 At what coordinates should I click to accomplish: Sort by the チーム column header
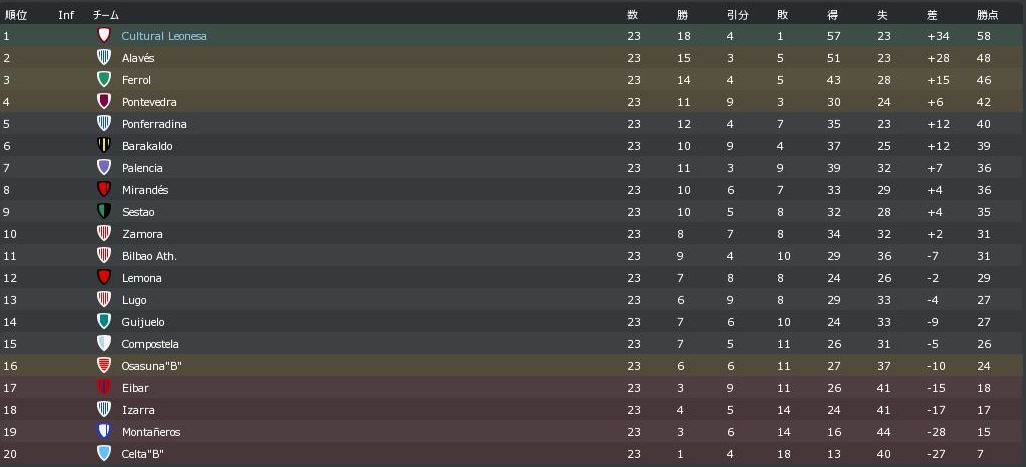tap(106, 15)
